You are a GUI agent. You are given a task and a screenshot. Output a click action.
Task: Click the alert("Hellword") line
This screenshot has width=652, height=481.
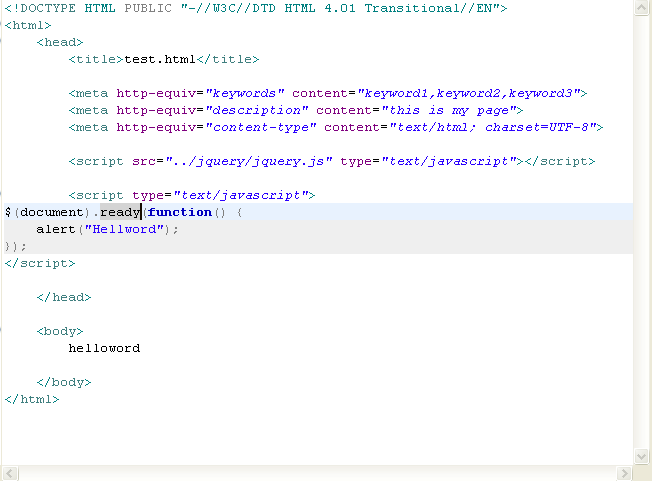pyautogui.click(x=107, y=229)
